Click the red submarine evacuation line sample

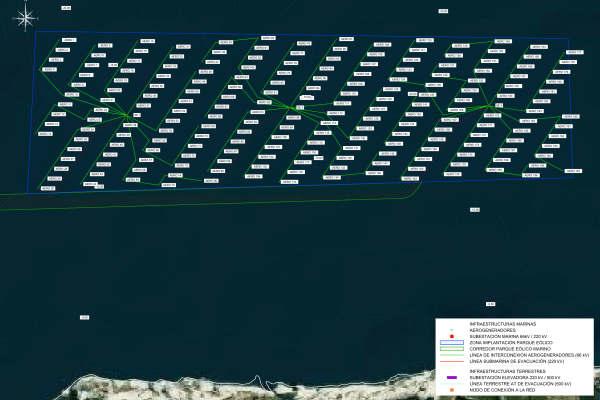tap(452, 361)
